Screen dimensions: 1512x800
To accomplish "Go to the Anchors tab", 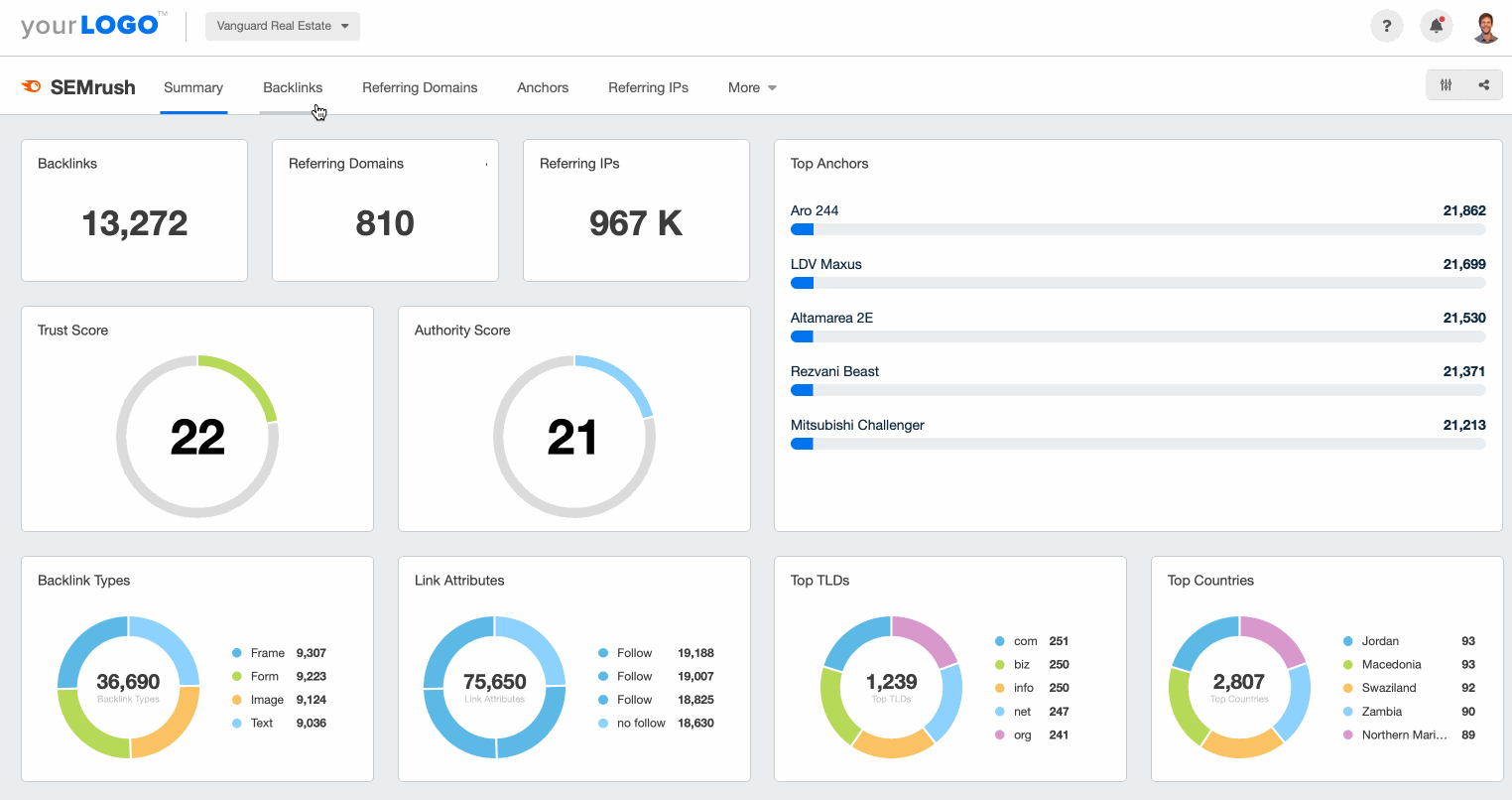I will [543, 87].
